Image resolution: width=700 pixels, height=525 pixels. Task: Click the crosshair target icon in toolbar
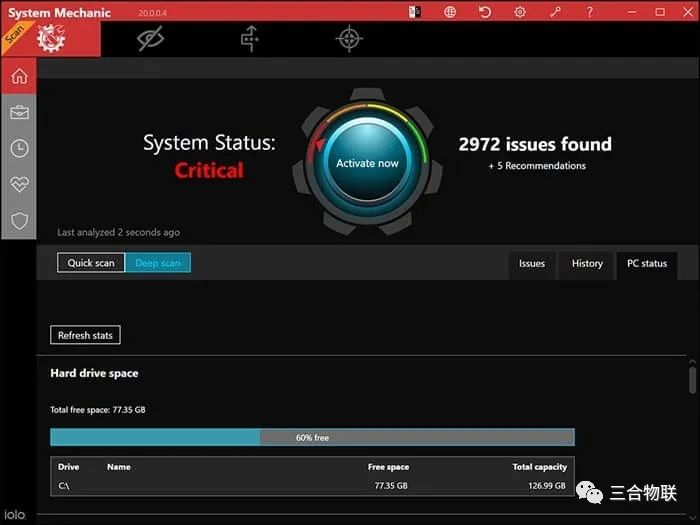pos(348,39)
